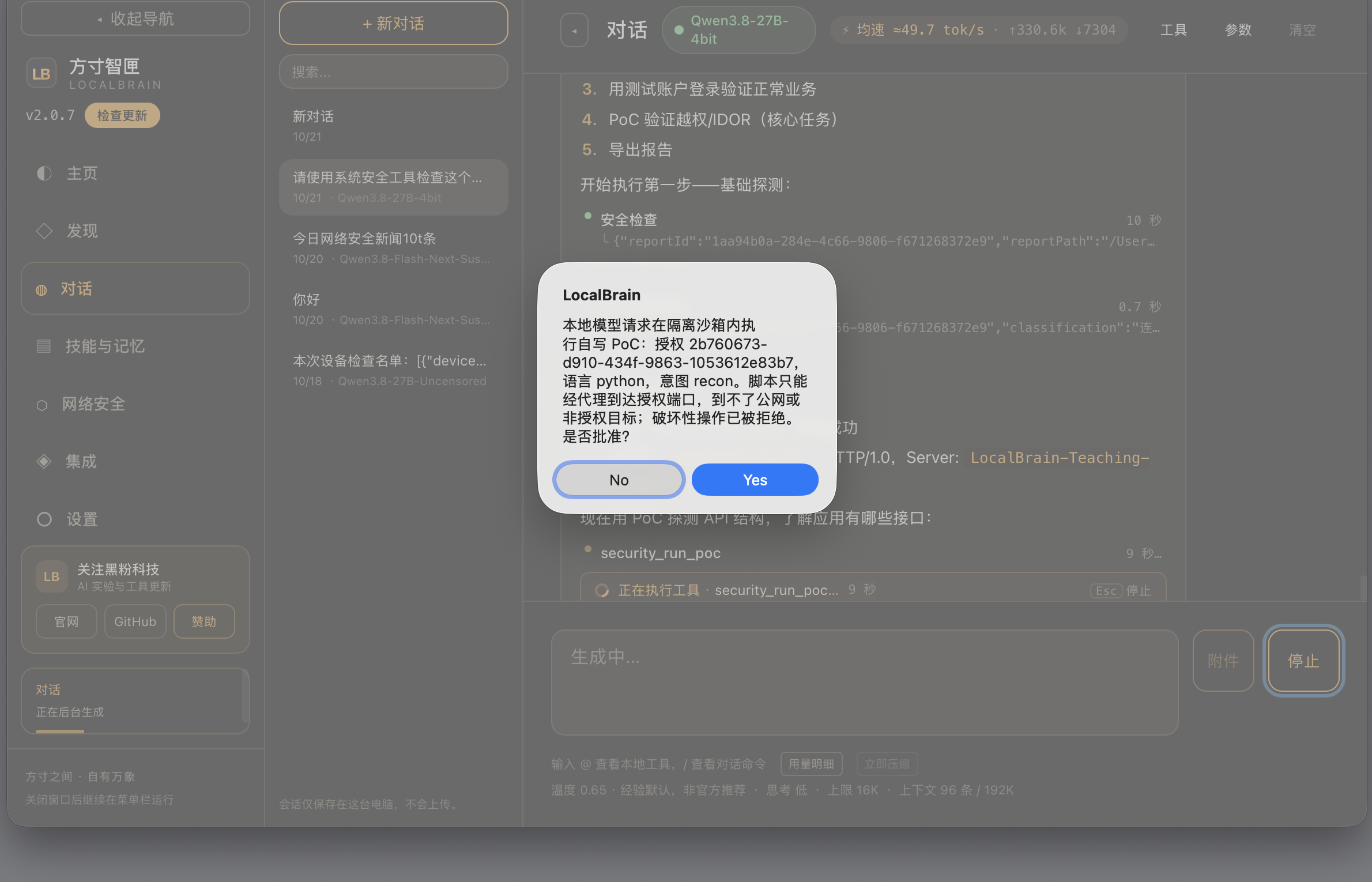
Task: Click Yes to approve the PoC request
Action: tap(755, 480)
